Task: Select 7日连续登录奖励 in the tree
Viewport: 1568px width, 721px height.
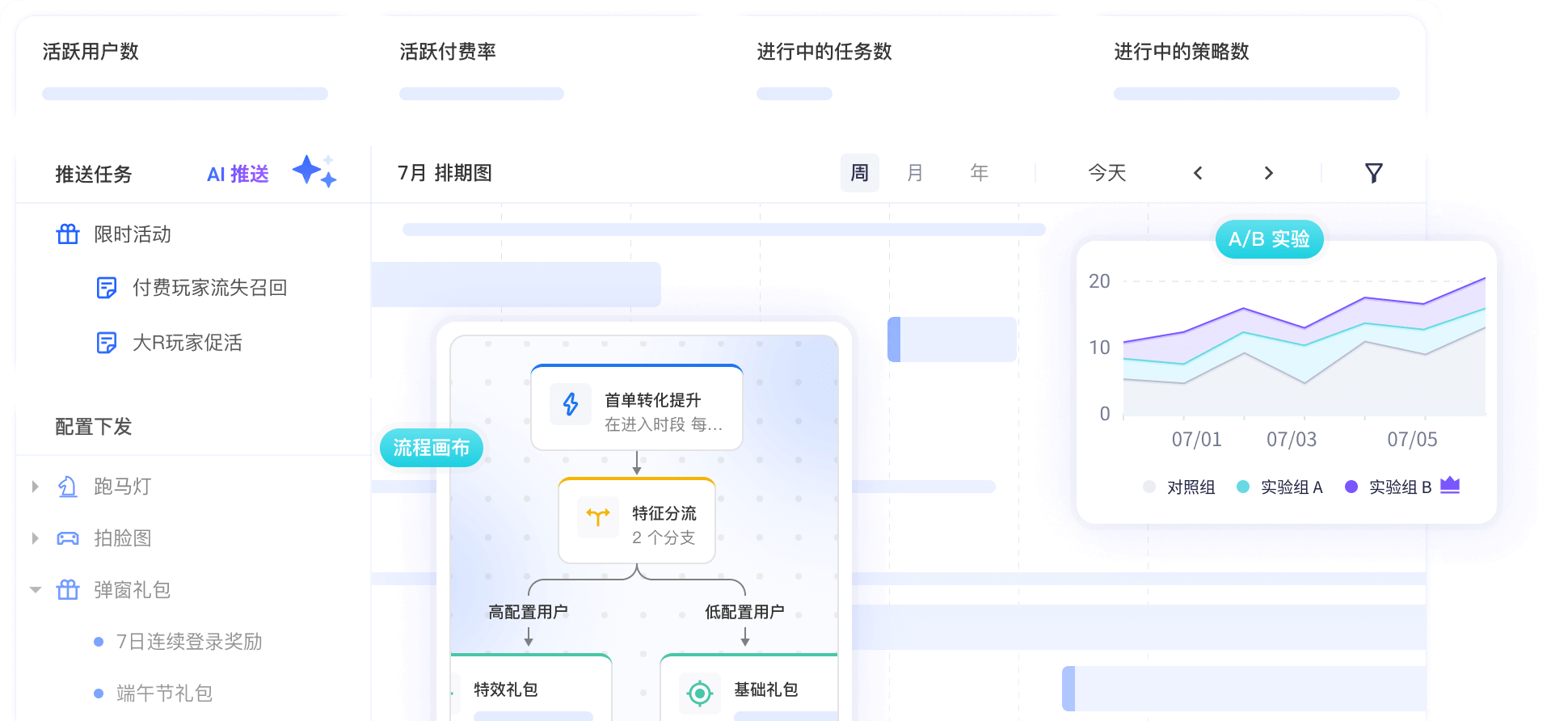Action: pos(189,642)
